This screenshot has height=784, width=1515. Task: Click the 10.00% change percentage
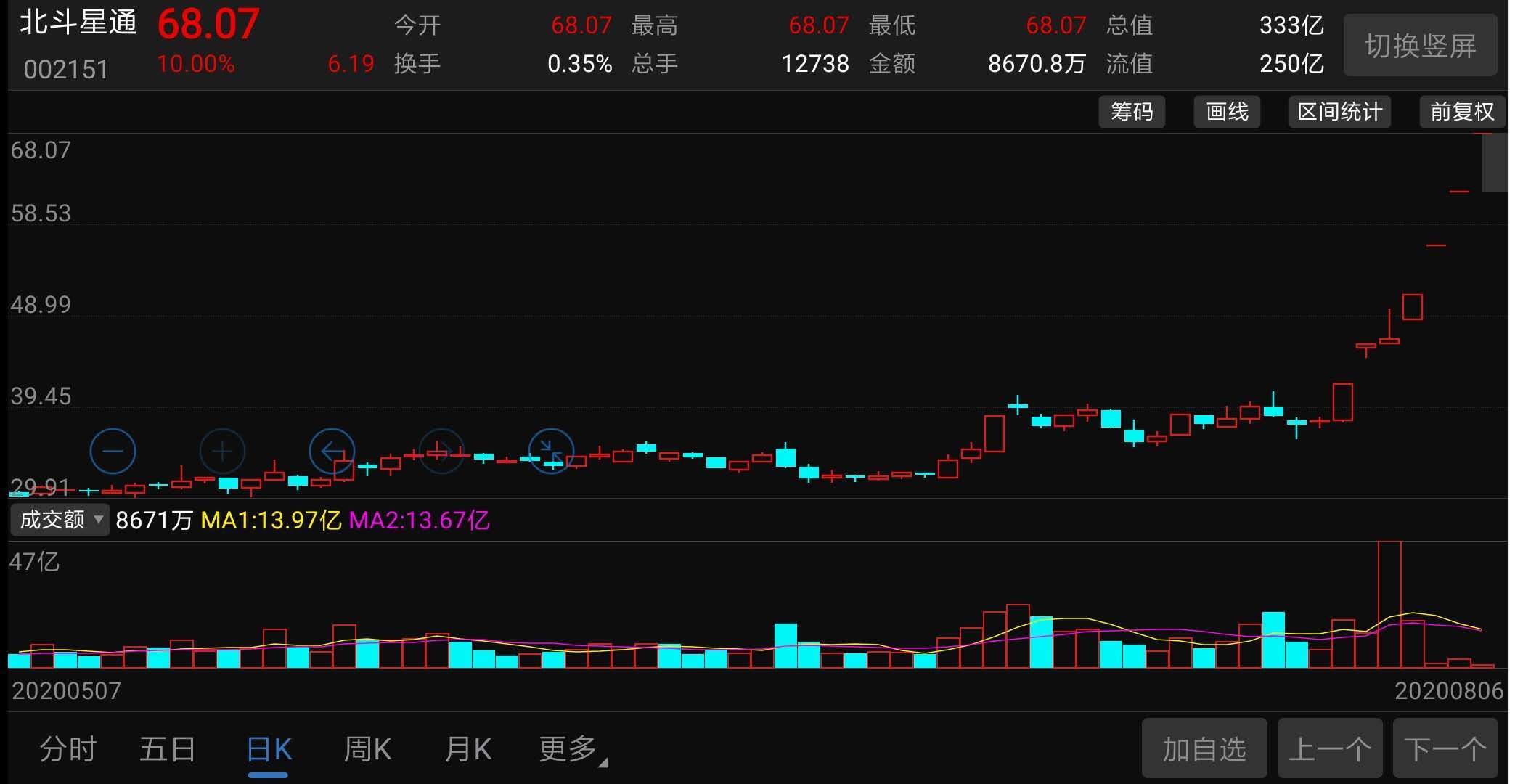click(x=196, y=64)
